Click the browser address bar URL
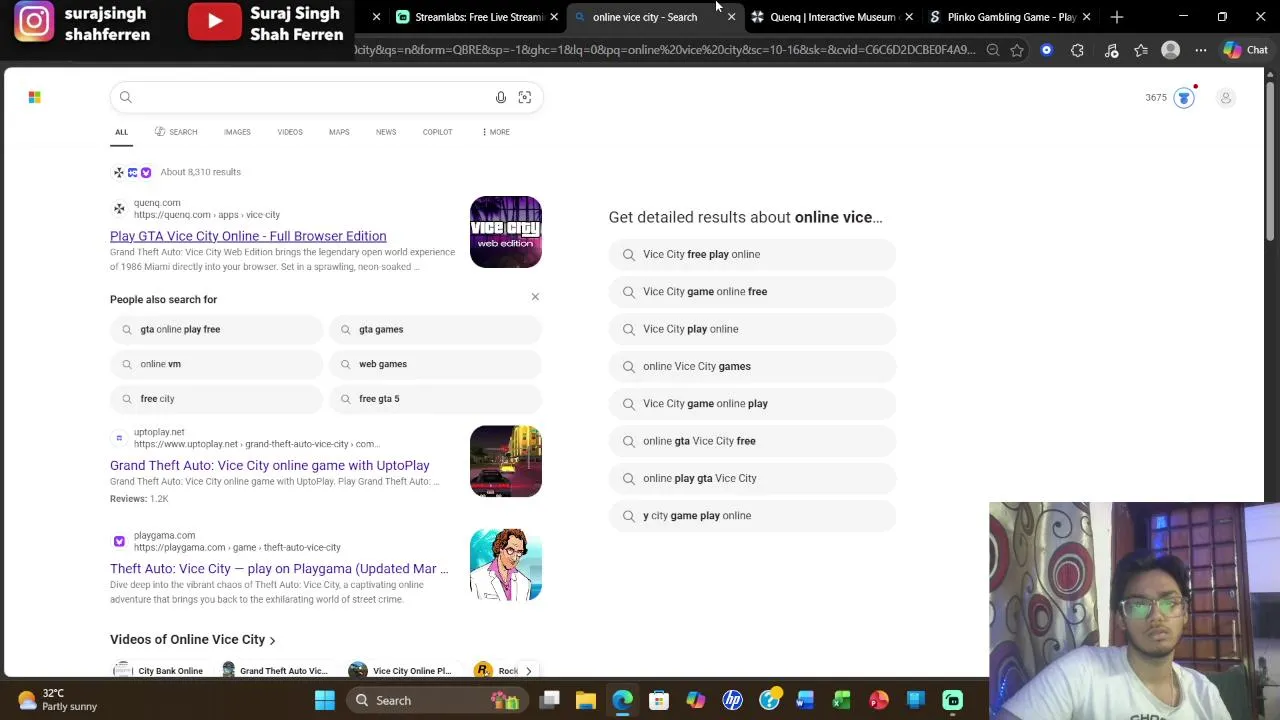The image size is (1280, 720). click(665, 50)
